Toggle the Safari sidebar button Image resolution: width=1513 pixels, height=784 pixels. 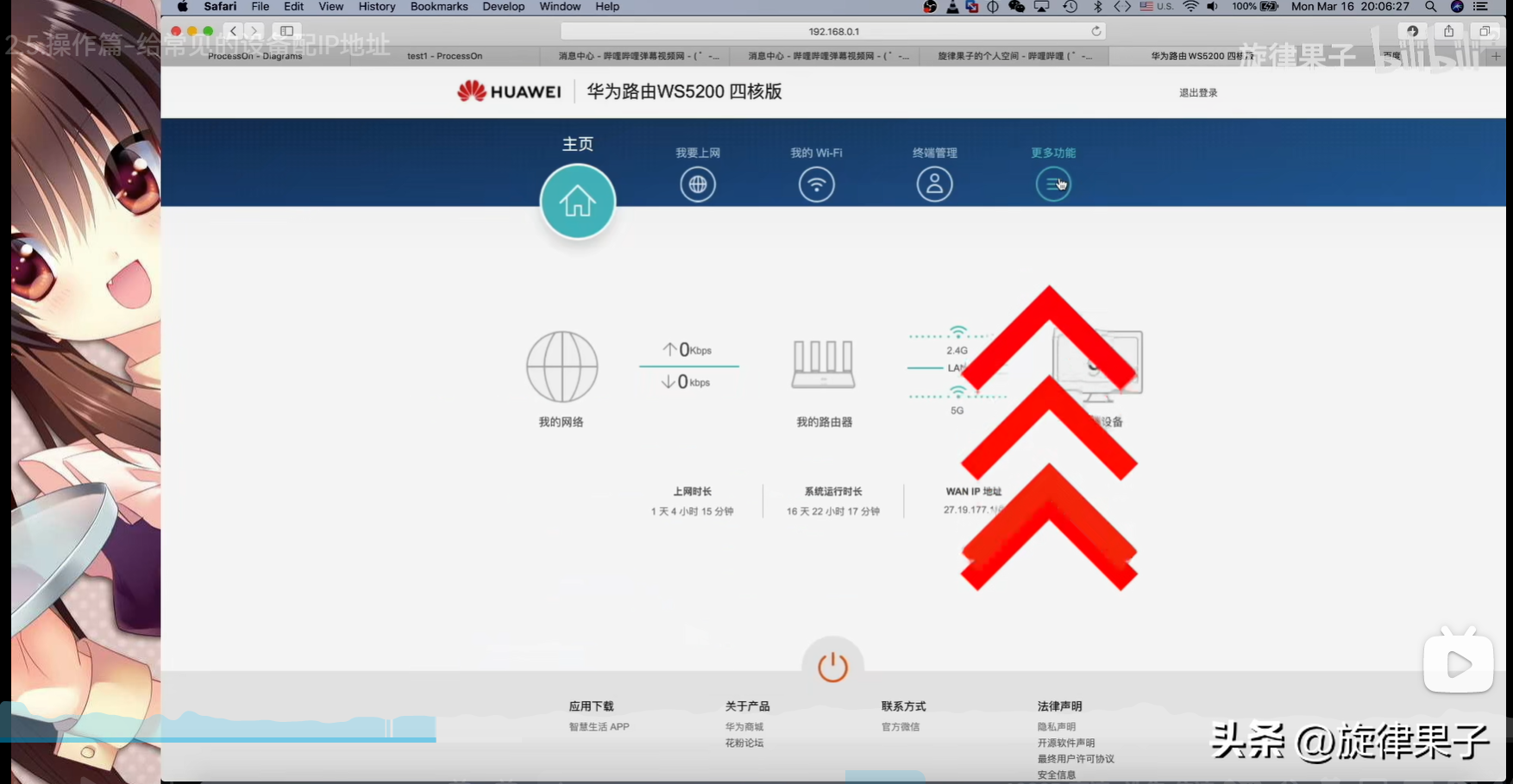[x=287, y=31]
